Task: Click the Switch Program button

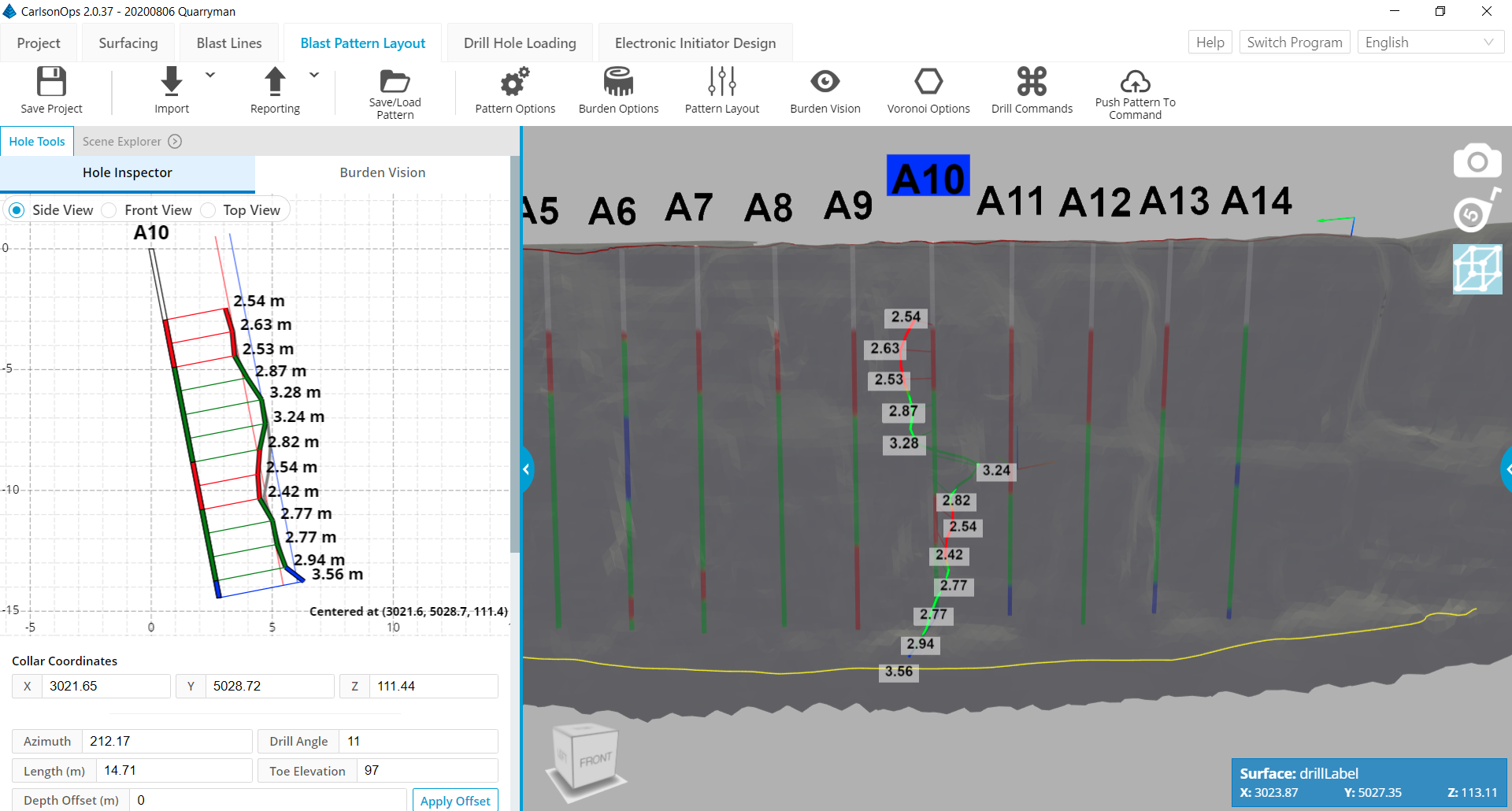Action: [x=1294, y=43]
